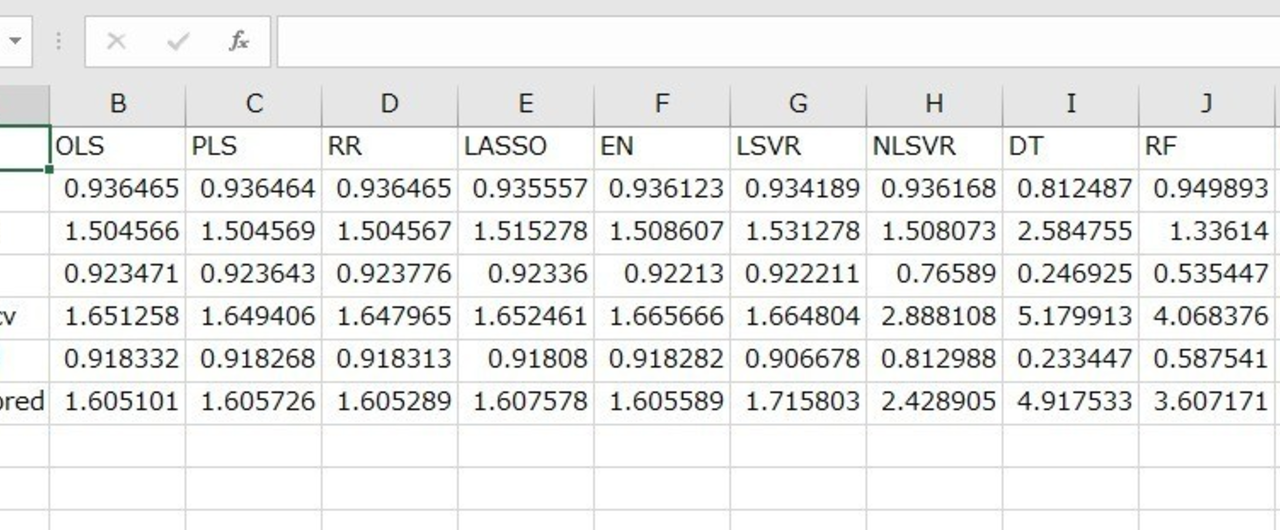Image resolution: width=1280 pixels, height=530 pixels.
Task: Select column C header
Action: [x=254, y=103]
